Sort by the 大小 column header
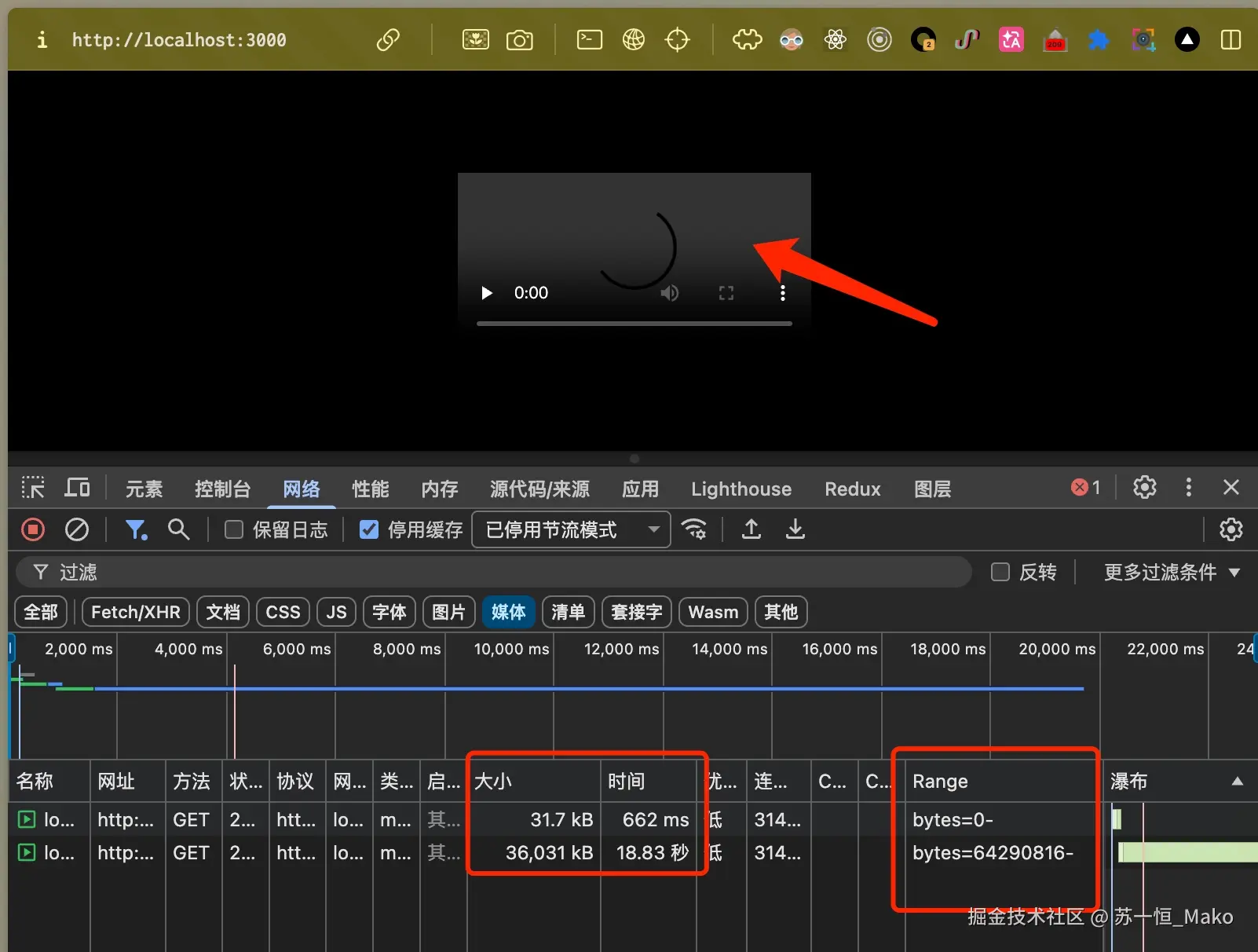Screen dimensions: 1258x952 click(534, 782)
